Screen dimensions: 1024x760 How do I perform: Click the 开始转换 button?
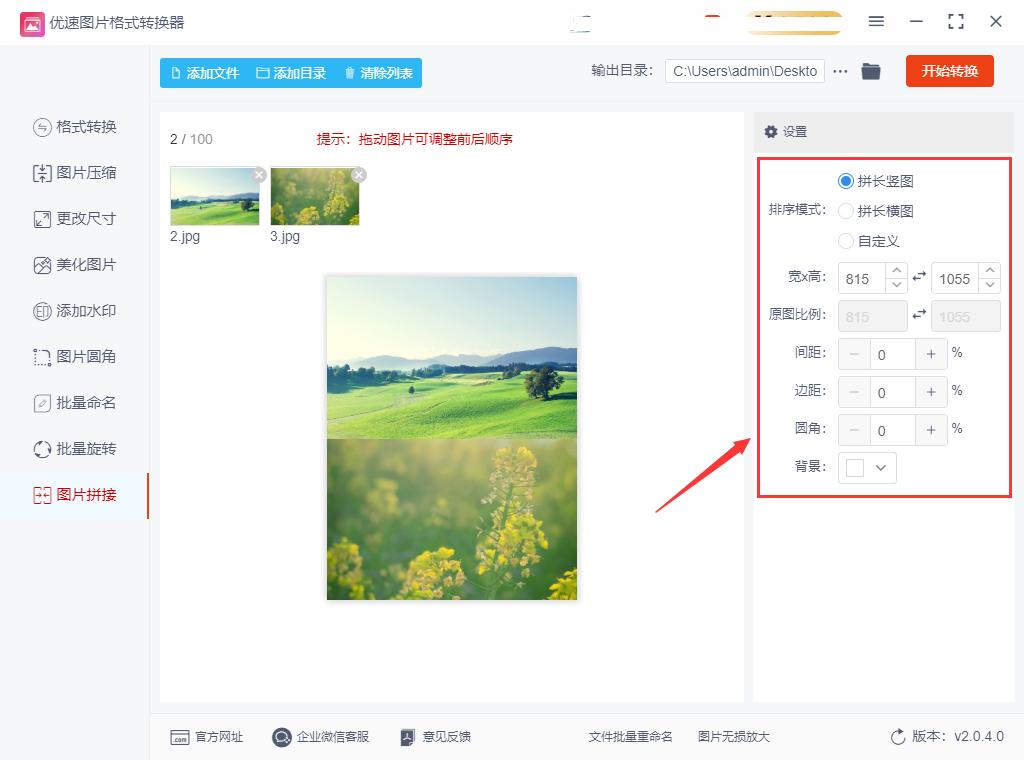(949, 71)
